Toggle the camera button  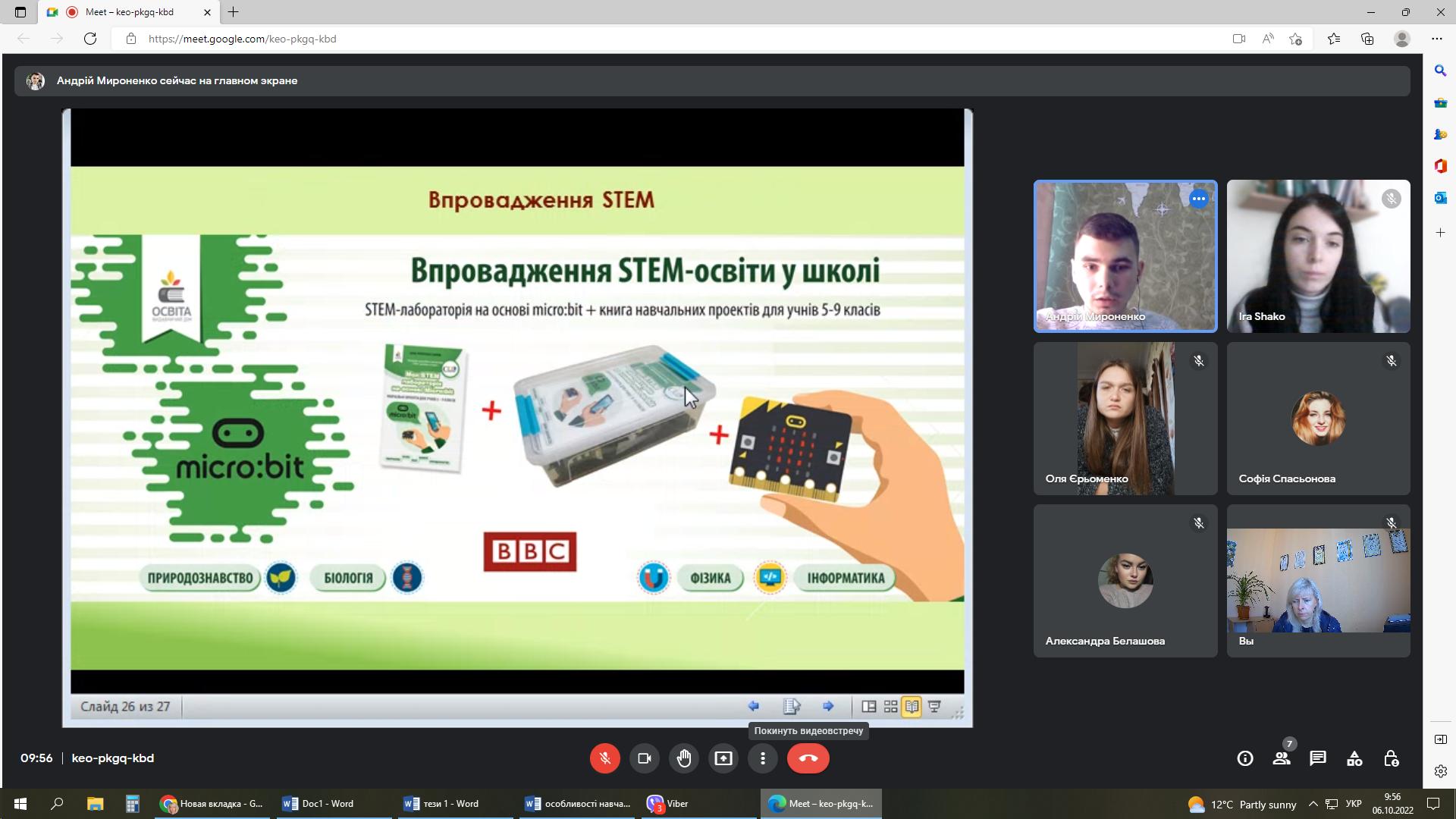click(645, 758)
